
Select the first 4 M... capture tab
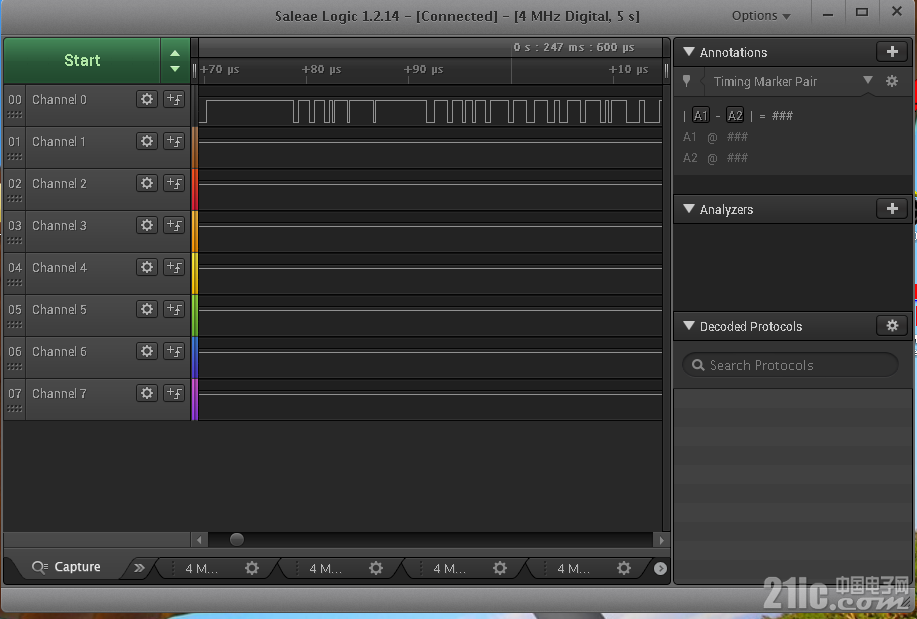[x=202, y=569]
